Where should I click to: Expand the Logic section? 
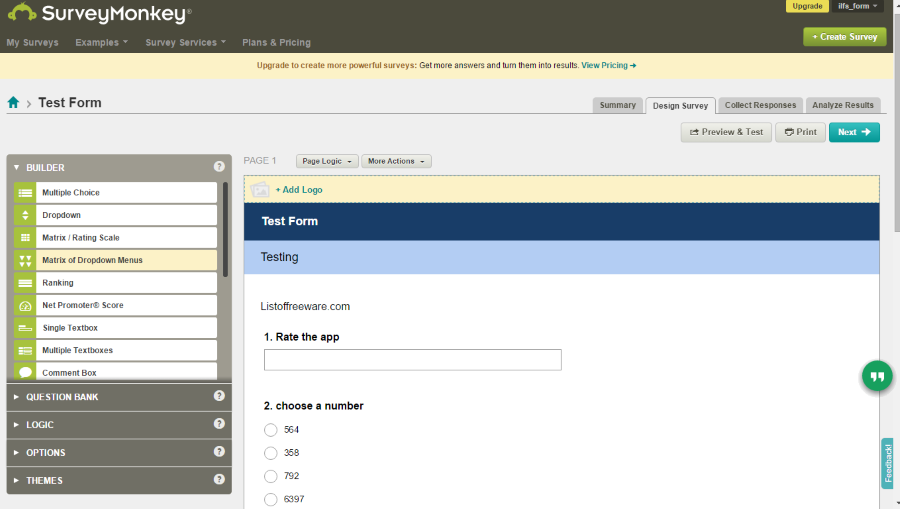click(x=16, y=425)
